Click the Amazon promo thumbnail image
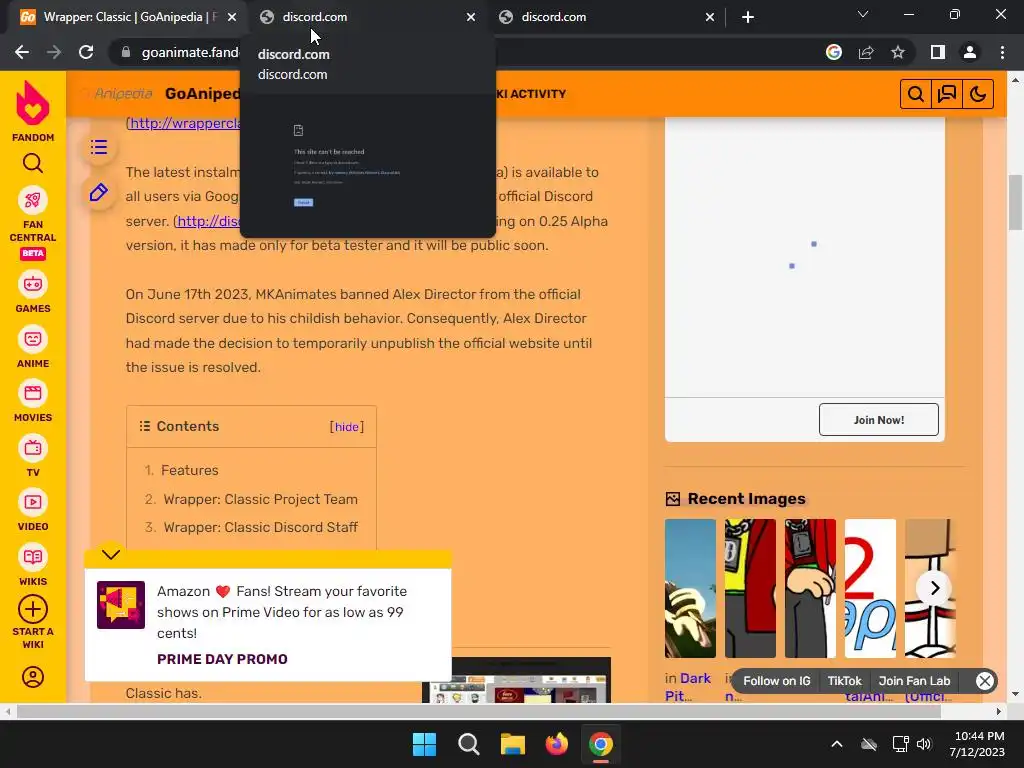 [121, 605]
